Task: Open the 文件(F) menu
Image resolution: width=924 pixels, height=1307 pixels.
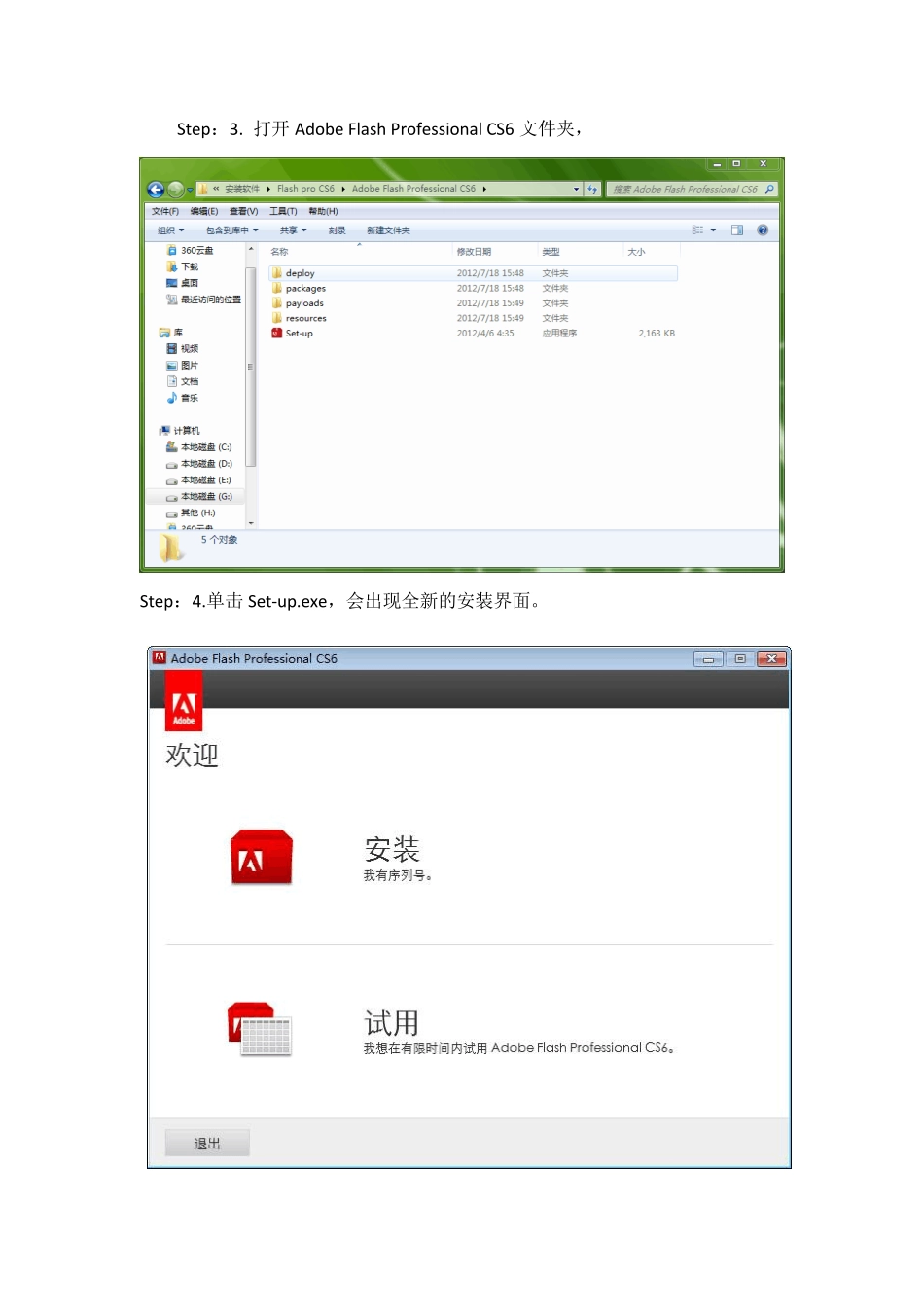Action: (165, 211)
